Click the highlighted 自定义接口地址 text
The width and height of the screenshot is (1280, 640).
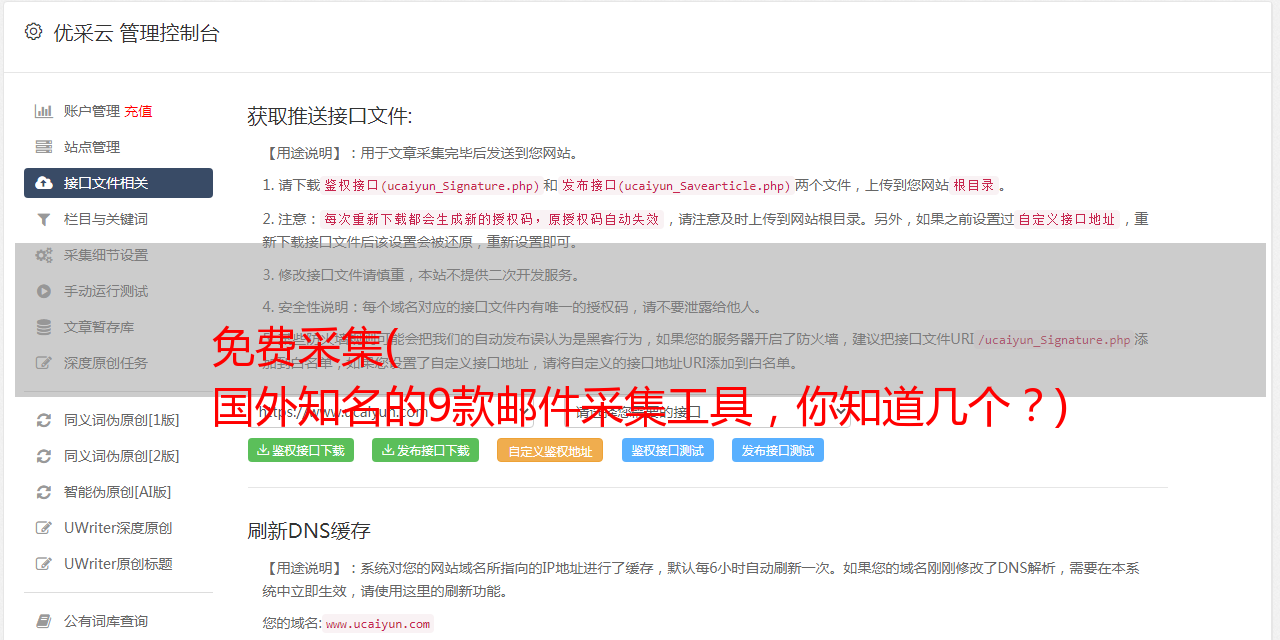(1067, 219)
